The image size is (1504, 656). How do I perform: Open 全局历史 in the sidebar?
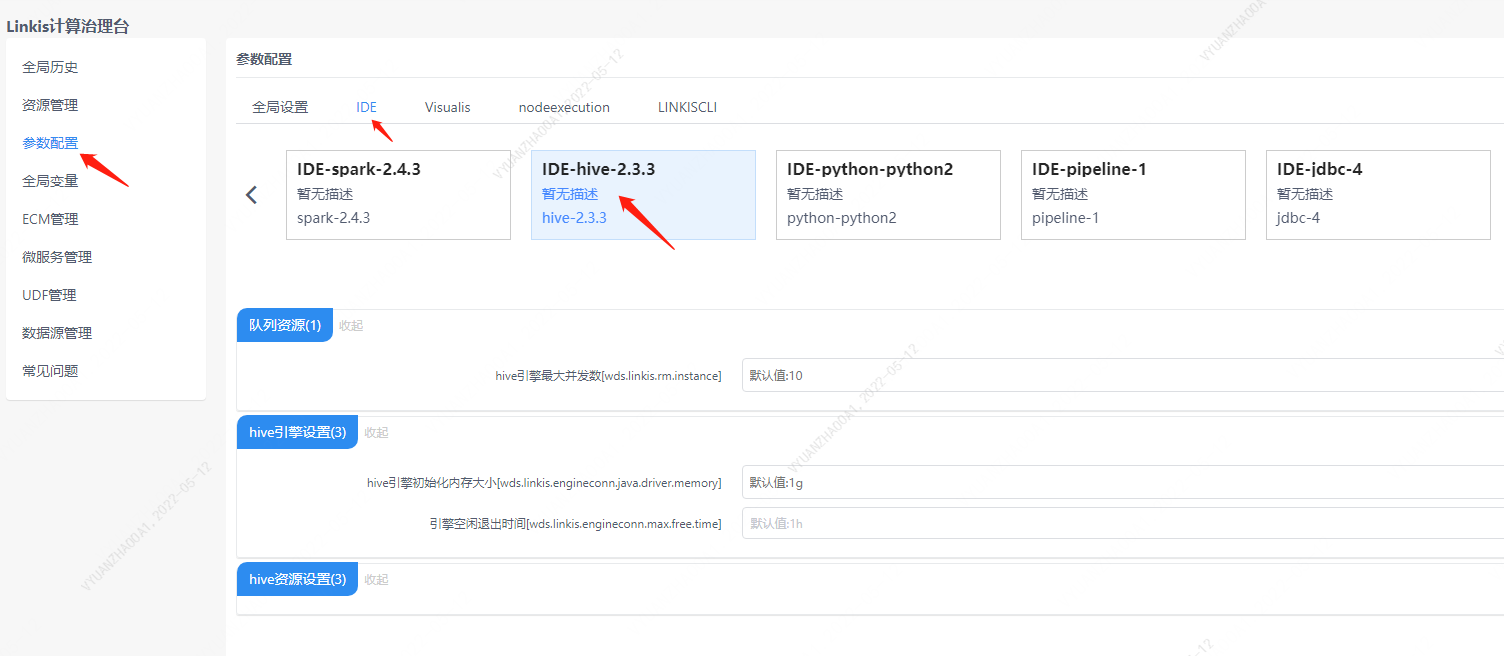[50, 67]
